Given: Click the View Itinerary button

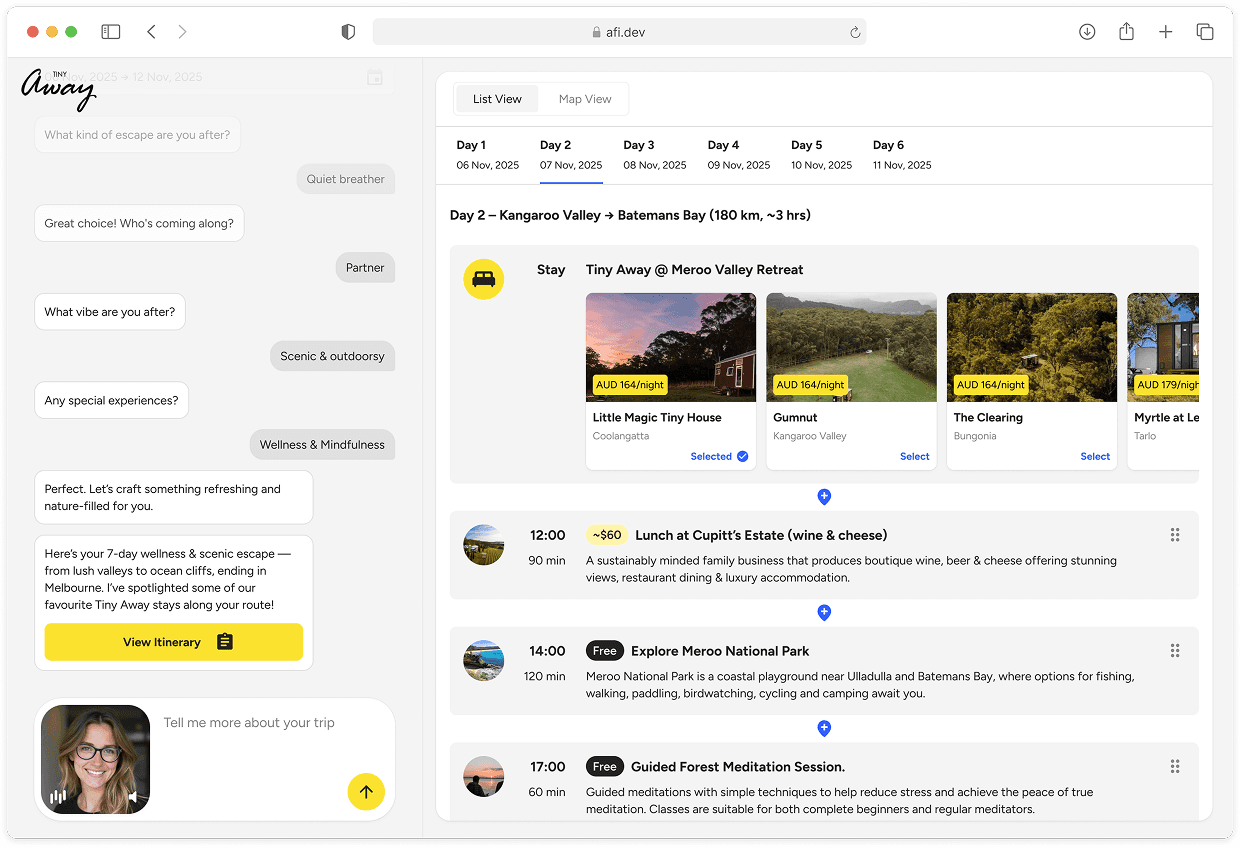Looking at the screenshot, I should [x=174, y=642].
